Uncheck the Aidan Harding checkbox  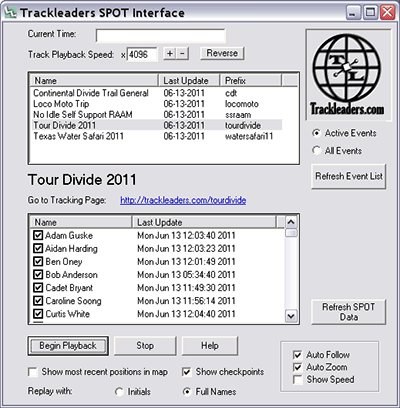(x=38, y=248)
